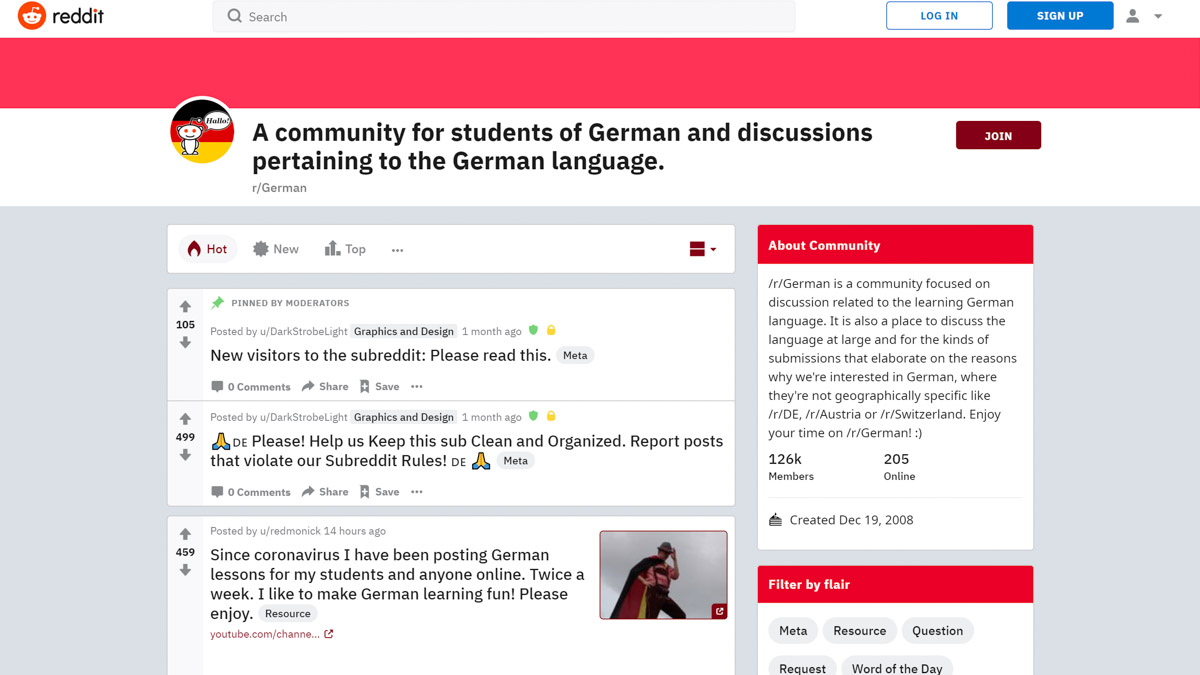Upvote the 'Please! Help us Keep this sub Clean' post
Viewport: 1200px width, 675px height.
[x=185, y=419]
